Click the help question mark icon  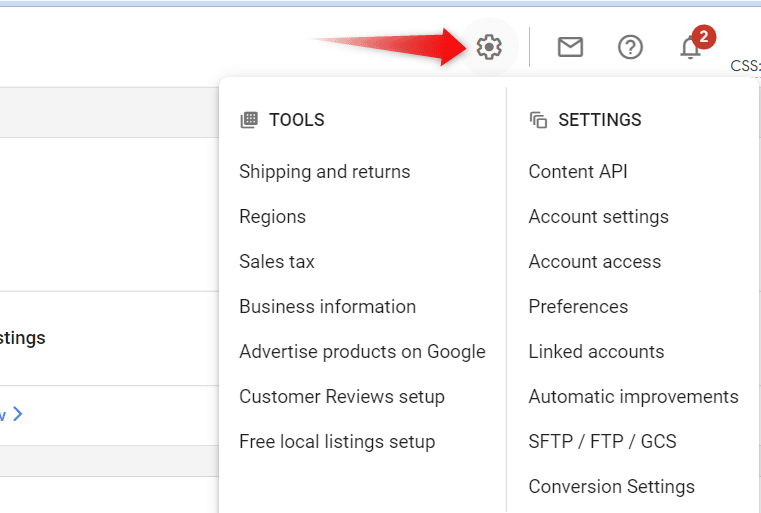click(x=630, y=47)
